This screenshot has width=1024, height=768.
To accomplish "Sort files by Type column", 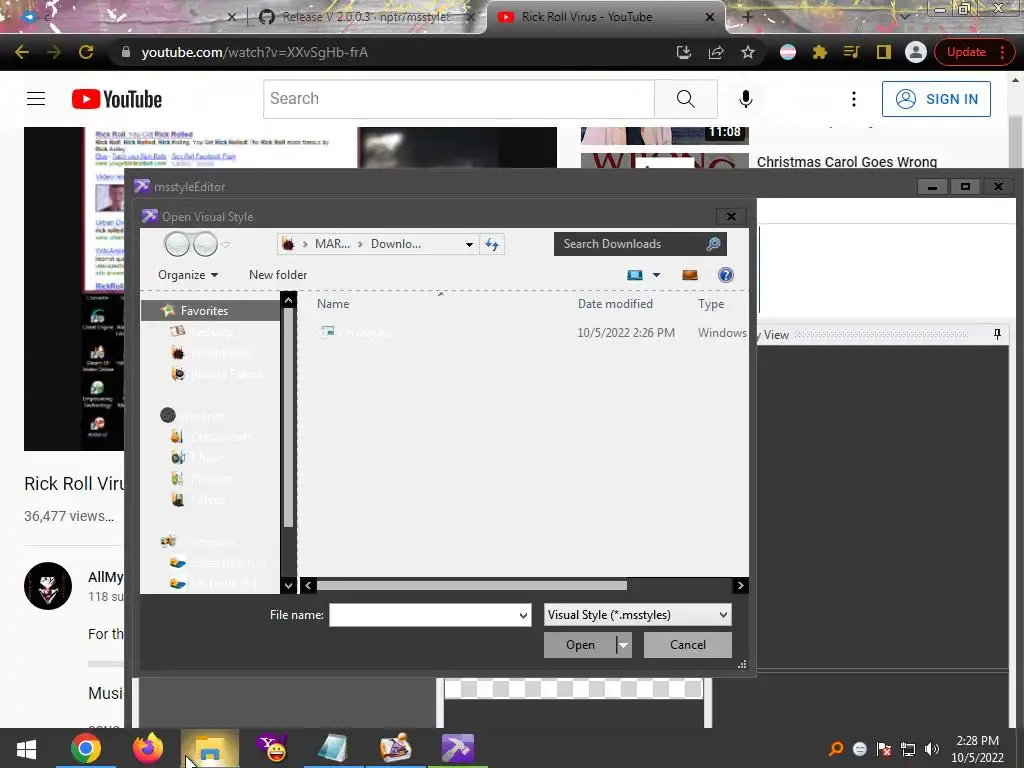I will 711,304.
